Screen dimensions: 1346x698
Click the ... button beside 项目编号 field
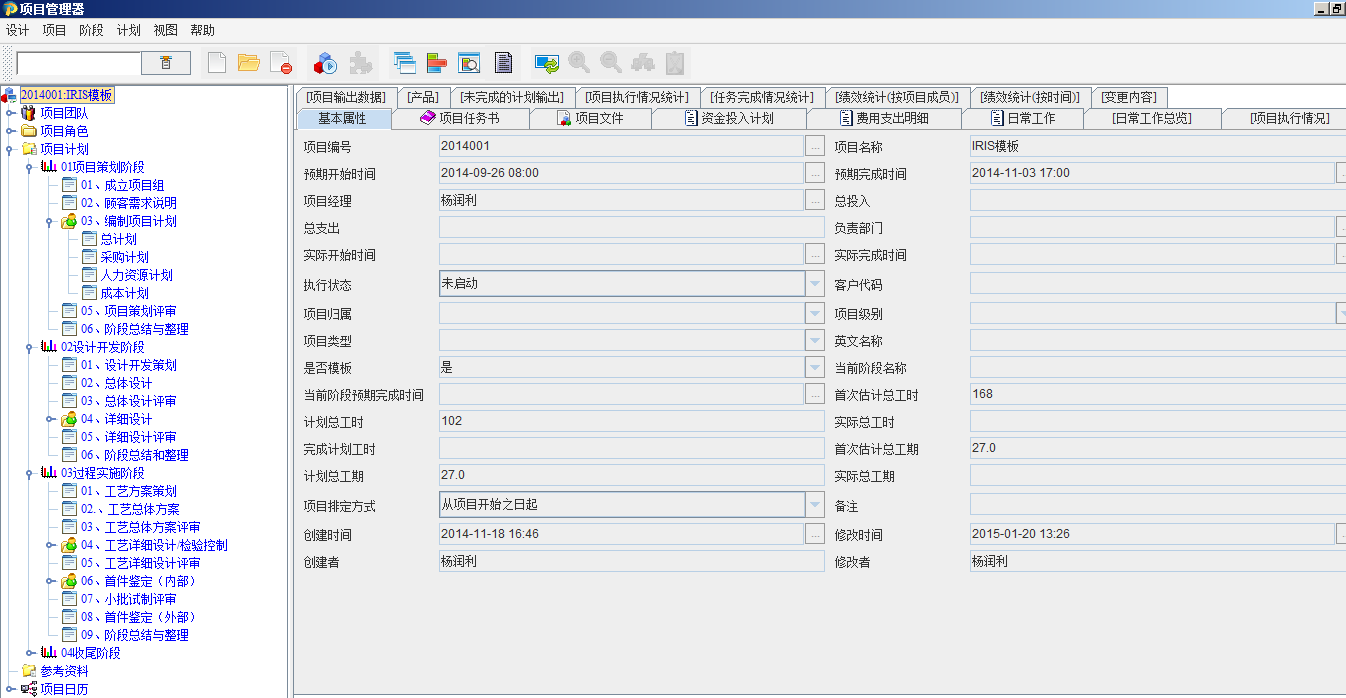(815, 146)
